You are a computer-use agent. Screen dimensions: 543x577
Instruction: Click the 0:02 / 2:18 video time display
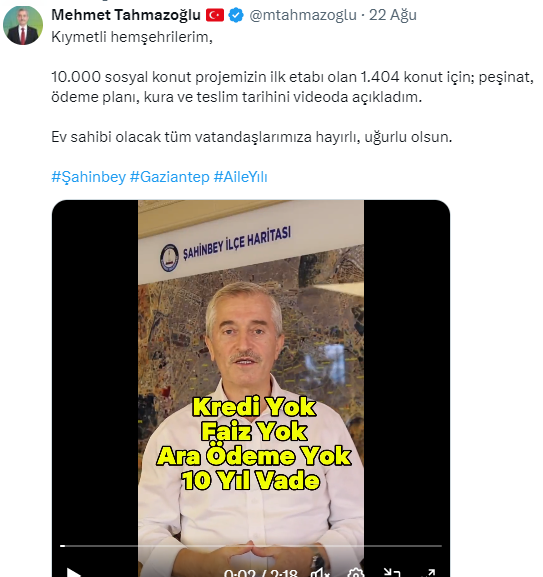coord(260,573)
